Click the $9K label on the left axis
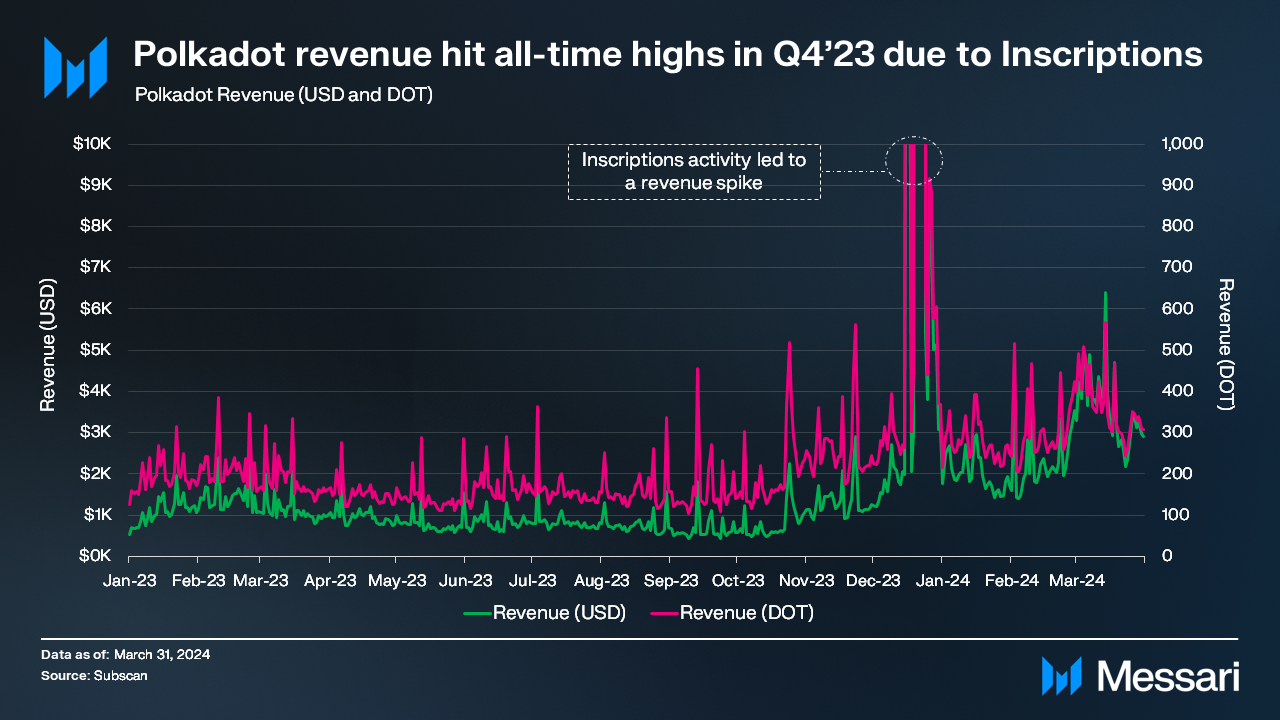This screenshot has height=720, width=1280. click(94, 184)
